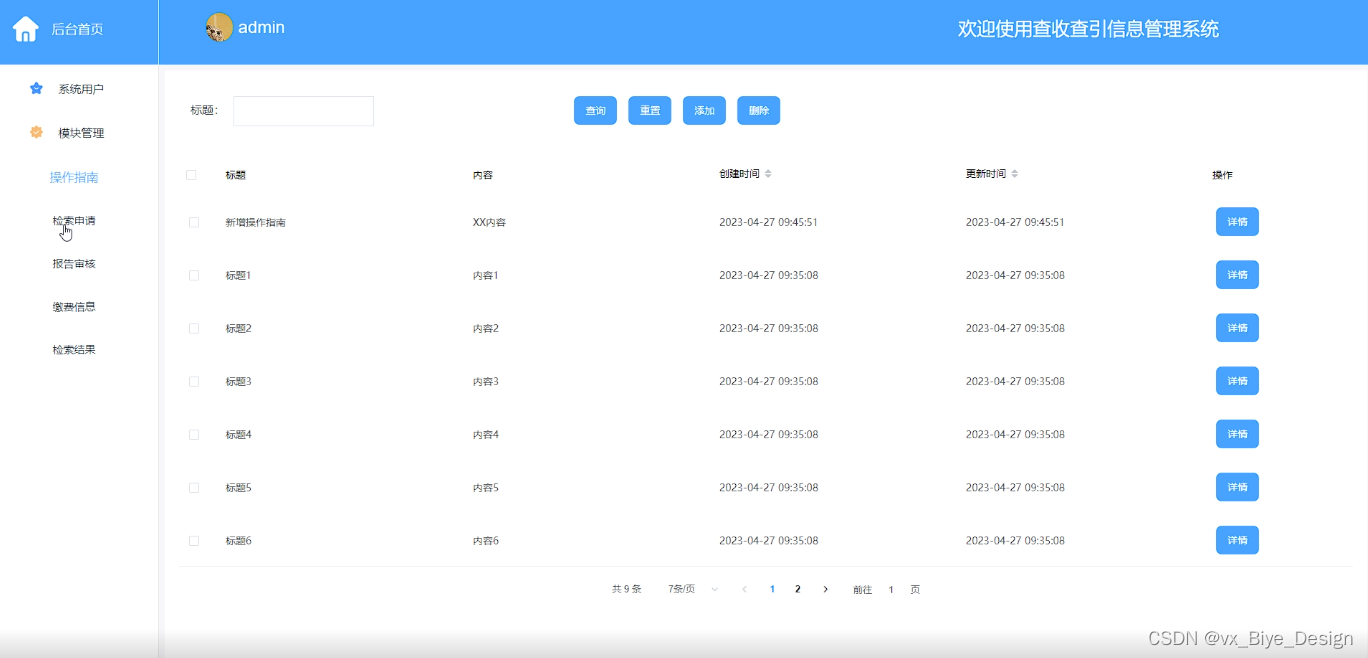
Task: Click the star icon beside 系统用户
Action: (37, 89)
